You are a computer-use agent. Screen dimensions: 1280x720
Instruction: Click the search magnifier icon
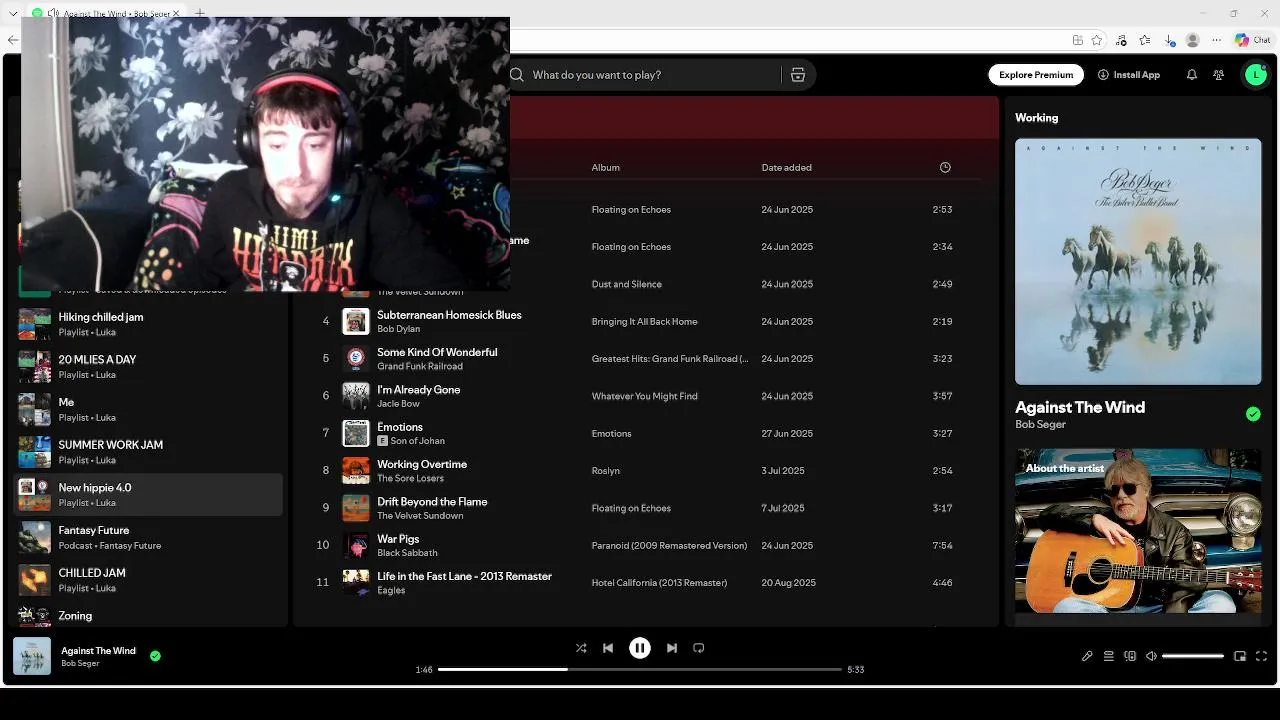(517, 75)
